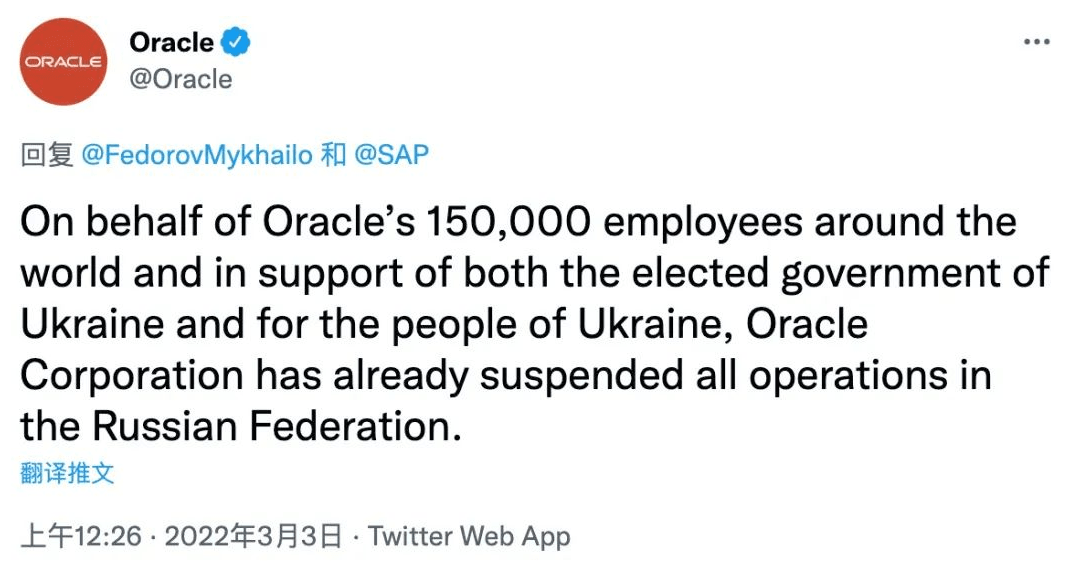This screenshot has width=1065, height=569.
Task: Open the three-dot more options menu
Action: coord(1035,43)
